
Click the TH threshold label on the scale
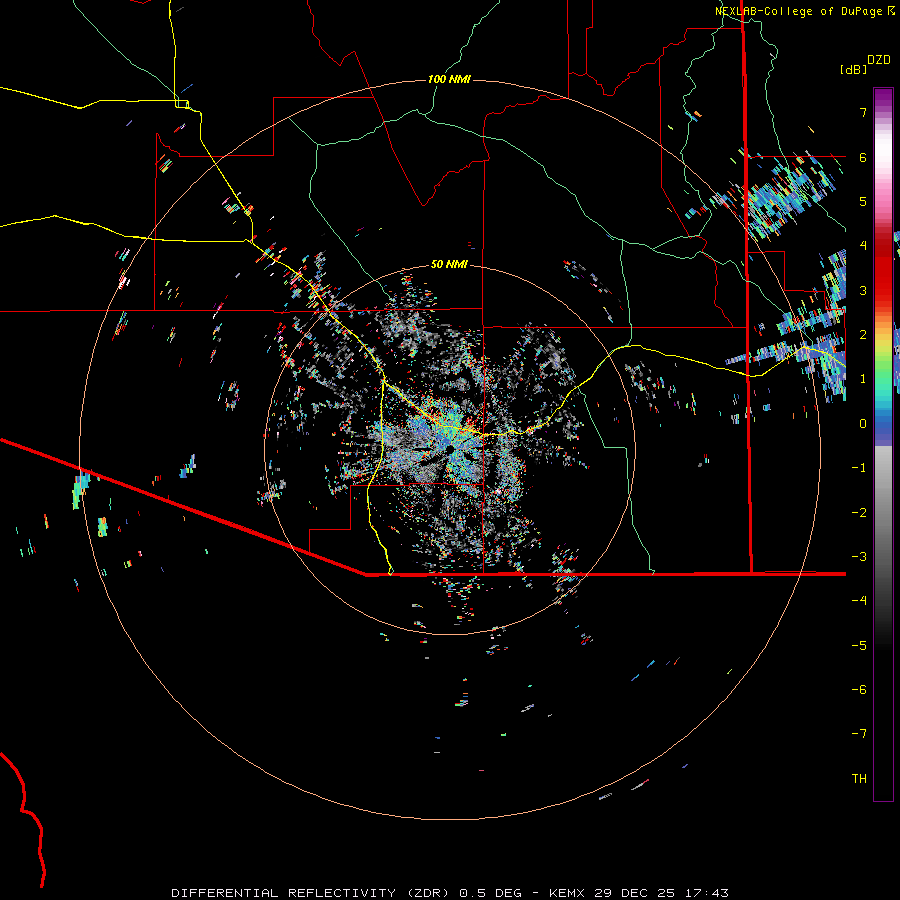click(859, 779)
